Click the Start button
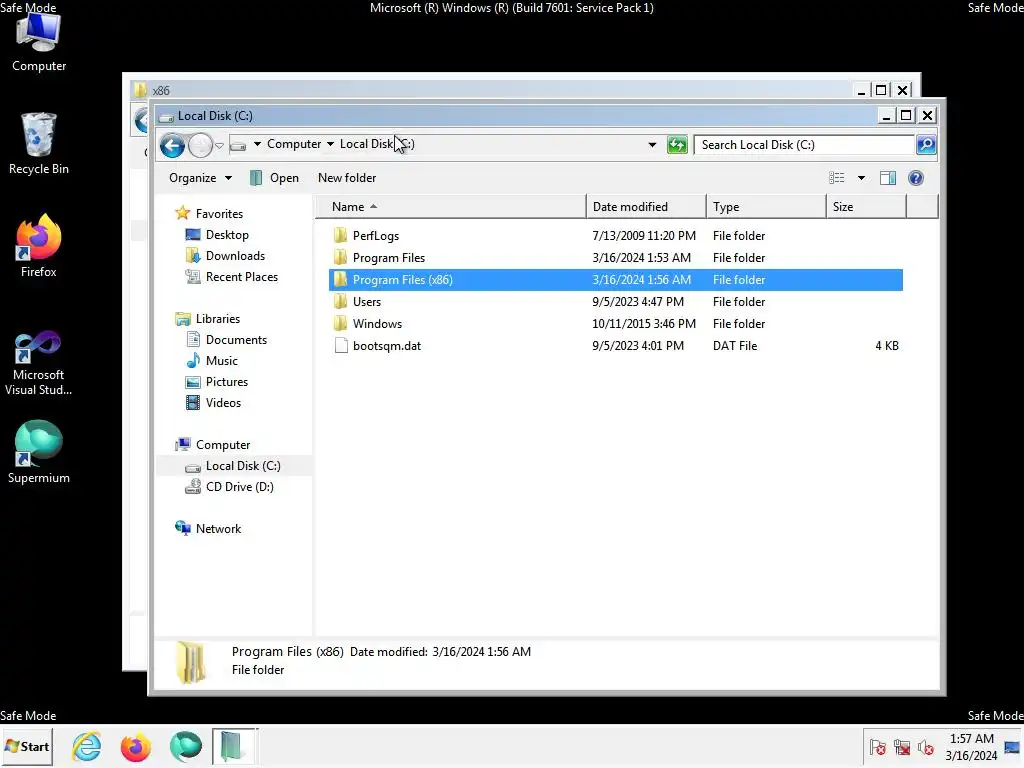 27,746
